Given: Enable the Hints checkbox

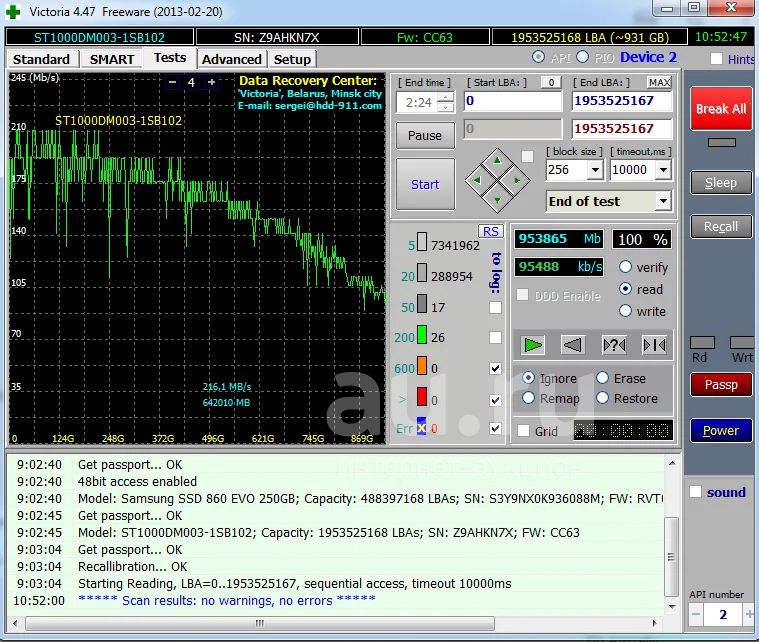Looking at the screenshot, I should [716, 59].
